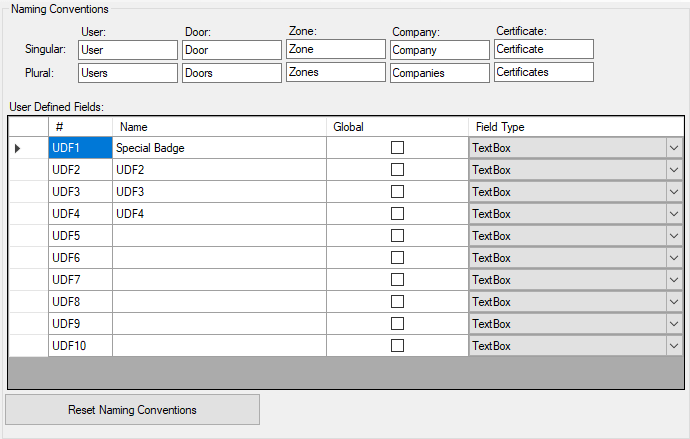This screenshot has height=439, width=690.
Task: Open the Field Type dropdown for UDF8
Action: coord(674,302)
